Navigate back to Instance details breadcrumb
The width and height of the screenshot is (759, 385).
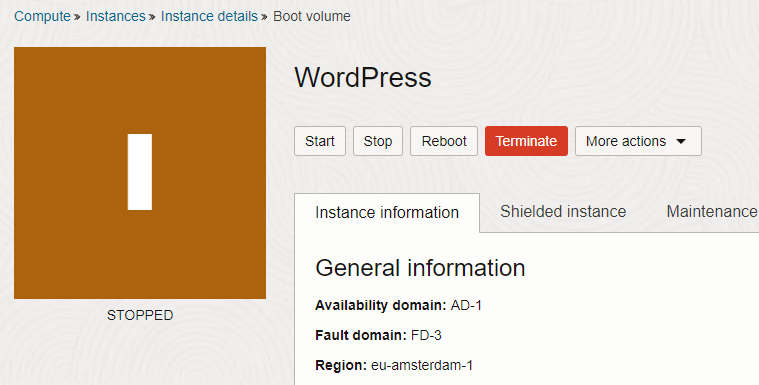209,16
